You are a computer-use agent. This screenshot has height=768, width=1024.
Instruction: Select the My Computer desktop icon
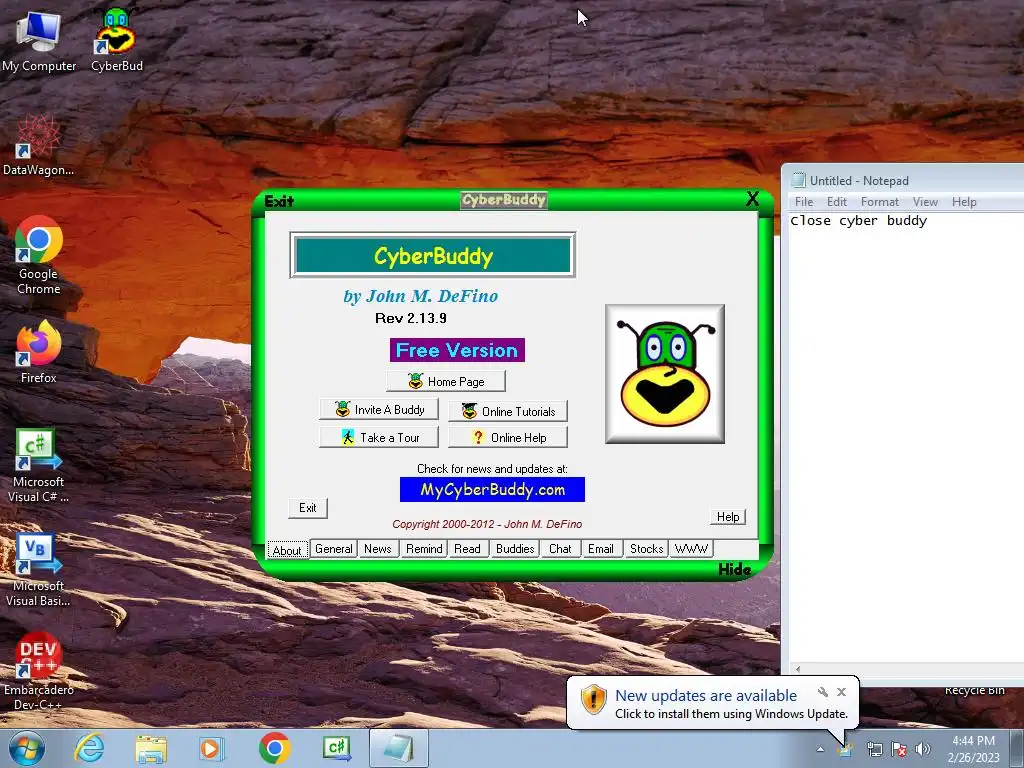click(x=39, y=39)
